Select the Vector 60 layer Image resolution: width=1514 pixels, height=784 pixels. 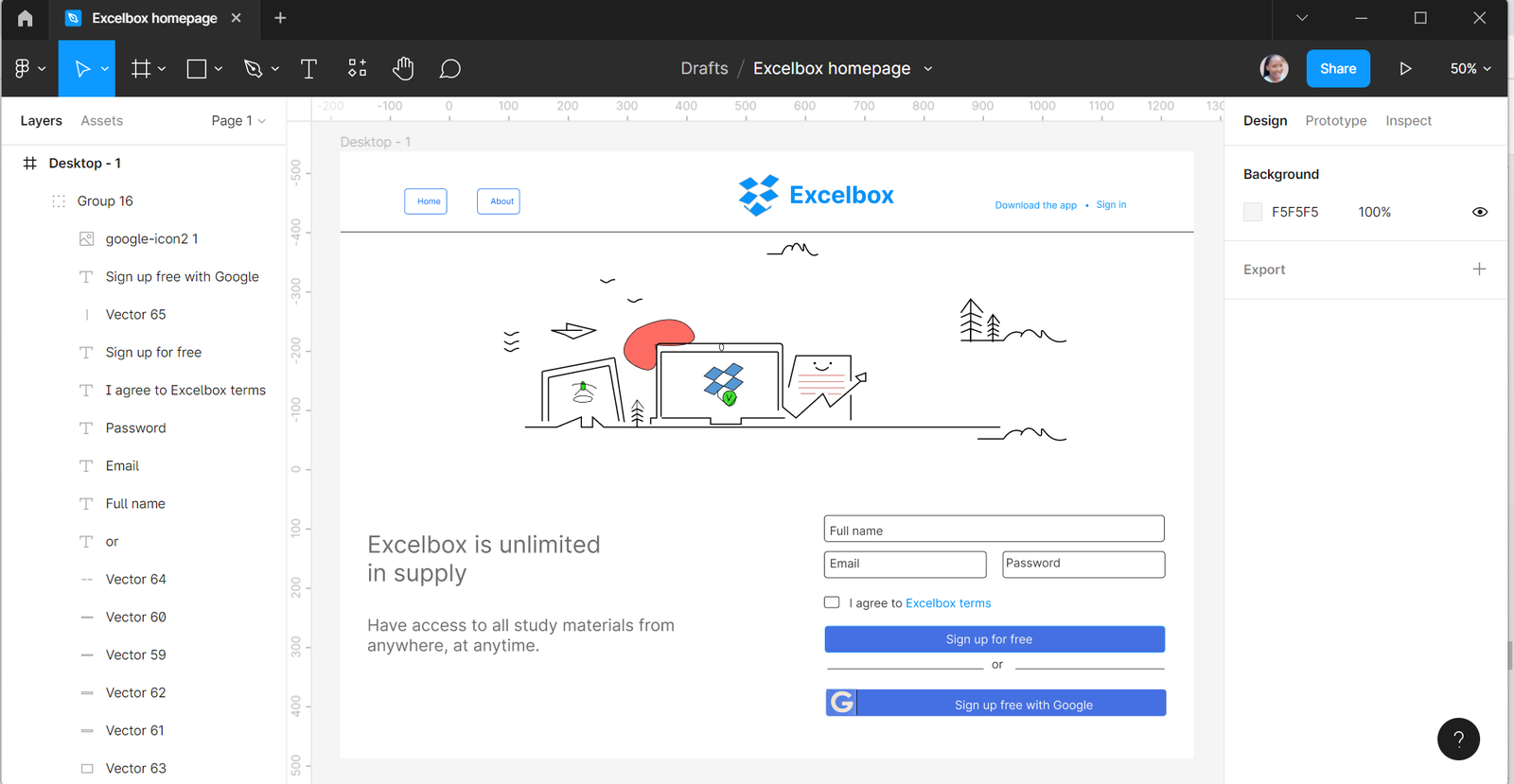click(x=144, y=617)
